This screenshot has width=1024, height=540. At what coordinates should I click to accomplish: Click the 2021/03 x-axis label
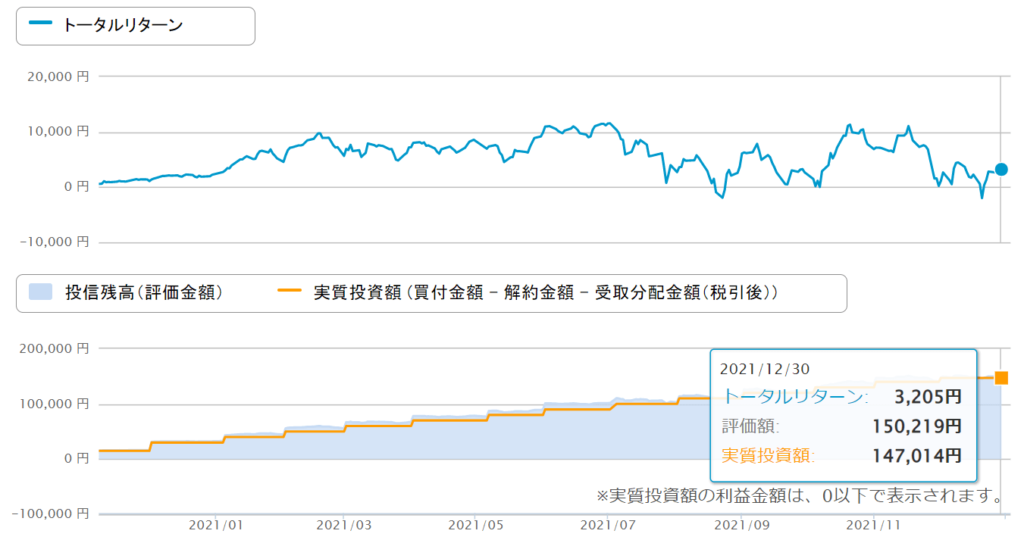[x=344, y=525]
